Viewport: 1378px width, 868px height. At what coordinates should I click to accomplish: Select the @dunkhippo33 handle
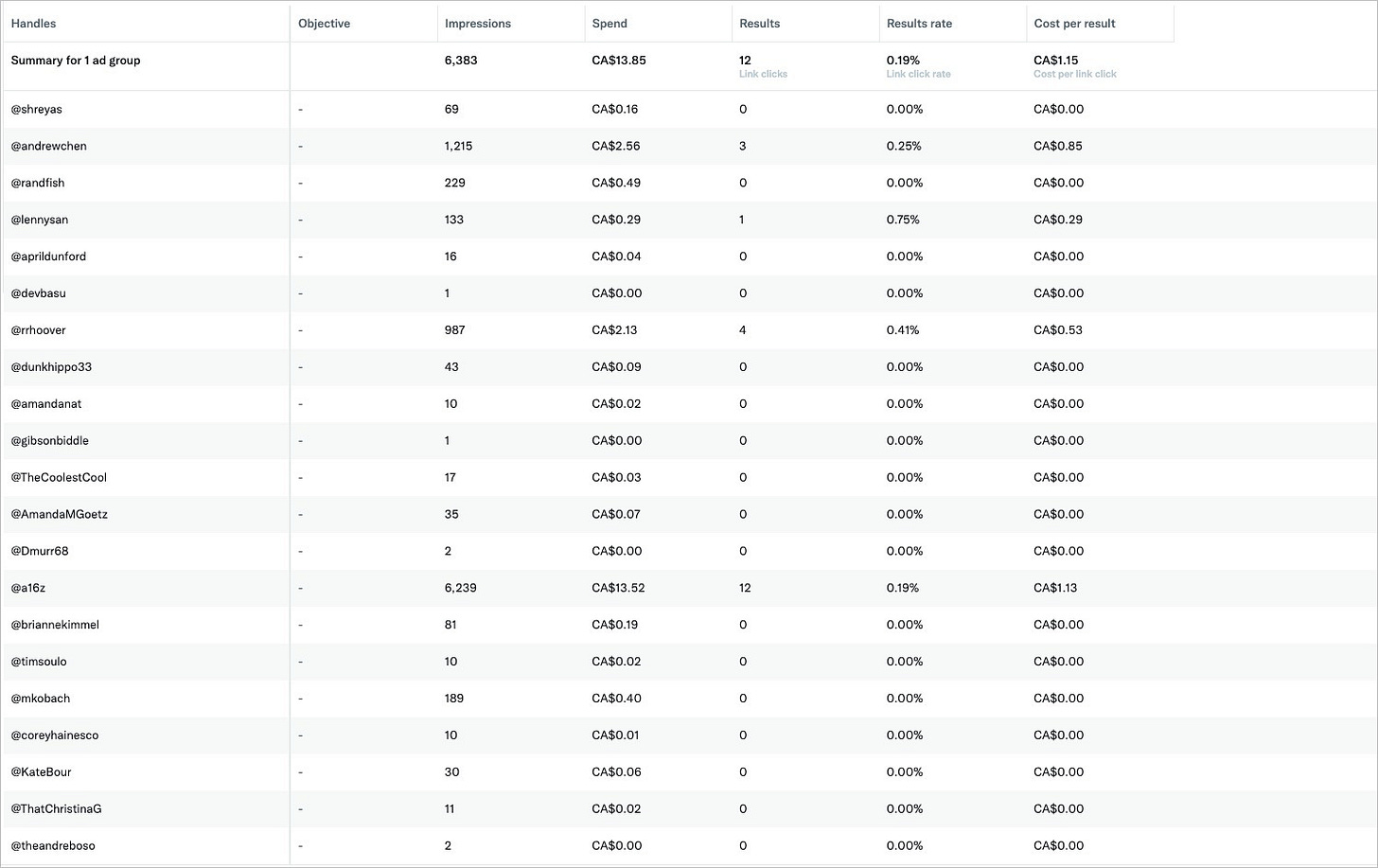click(51, 368)
